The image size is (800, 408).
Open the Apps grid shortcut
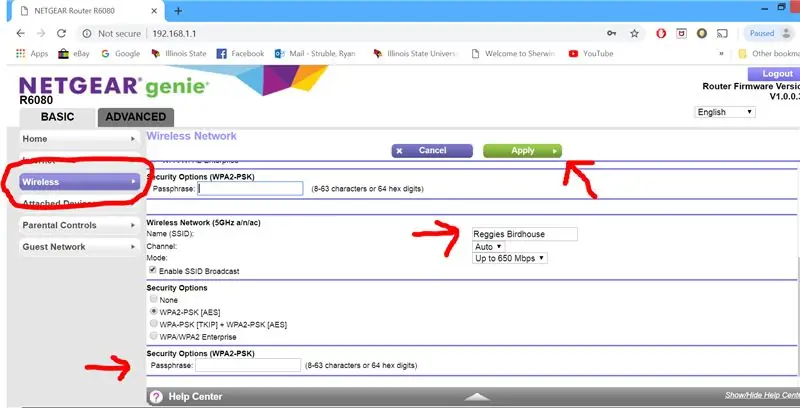click(x=32, y=54)
